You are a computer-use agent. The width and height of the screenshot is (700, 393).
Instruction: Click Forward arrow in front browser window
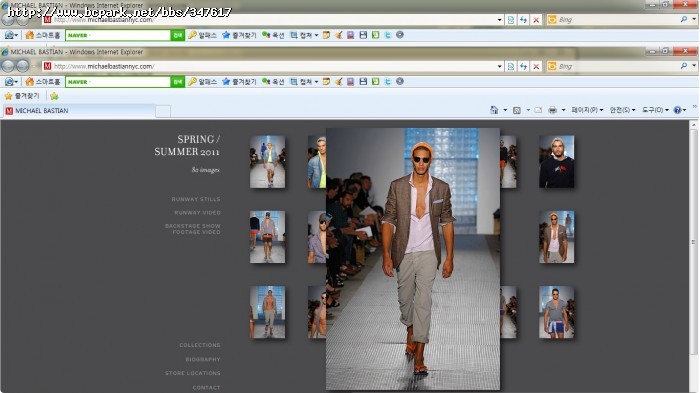pyautogui.click(x=23, y=66)
